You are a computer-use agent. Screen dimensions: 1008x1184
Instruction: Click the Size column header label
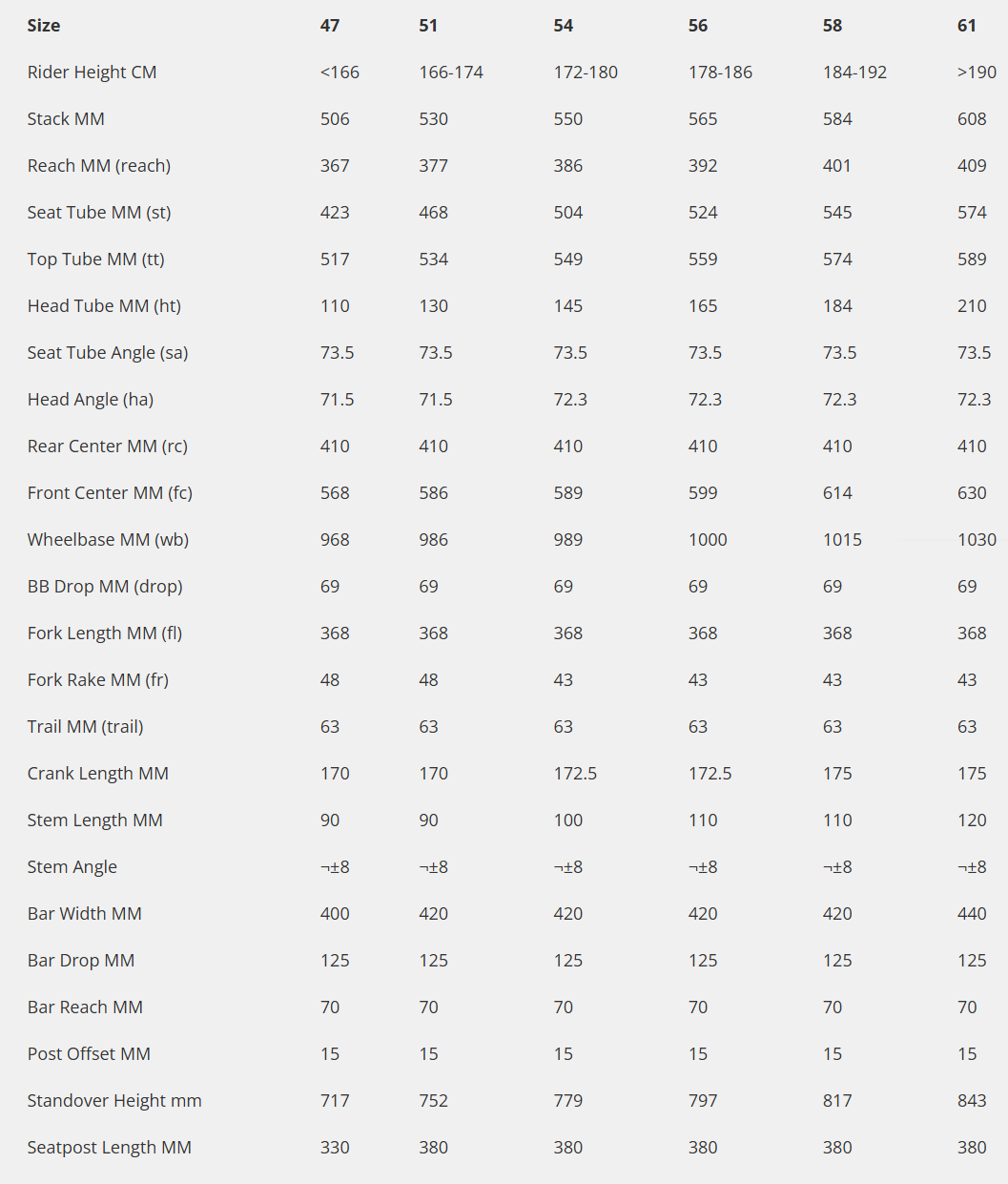coord(44,26)
